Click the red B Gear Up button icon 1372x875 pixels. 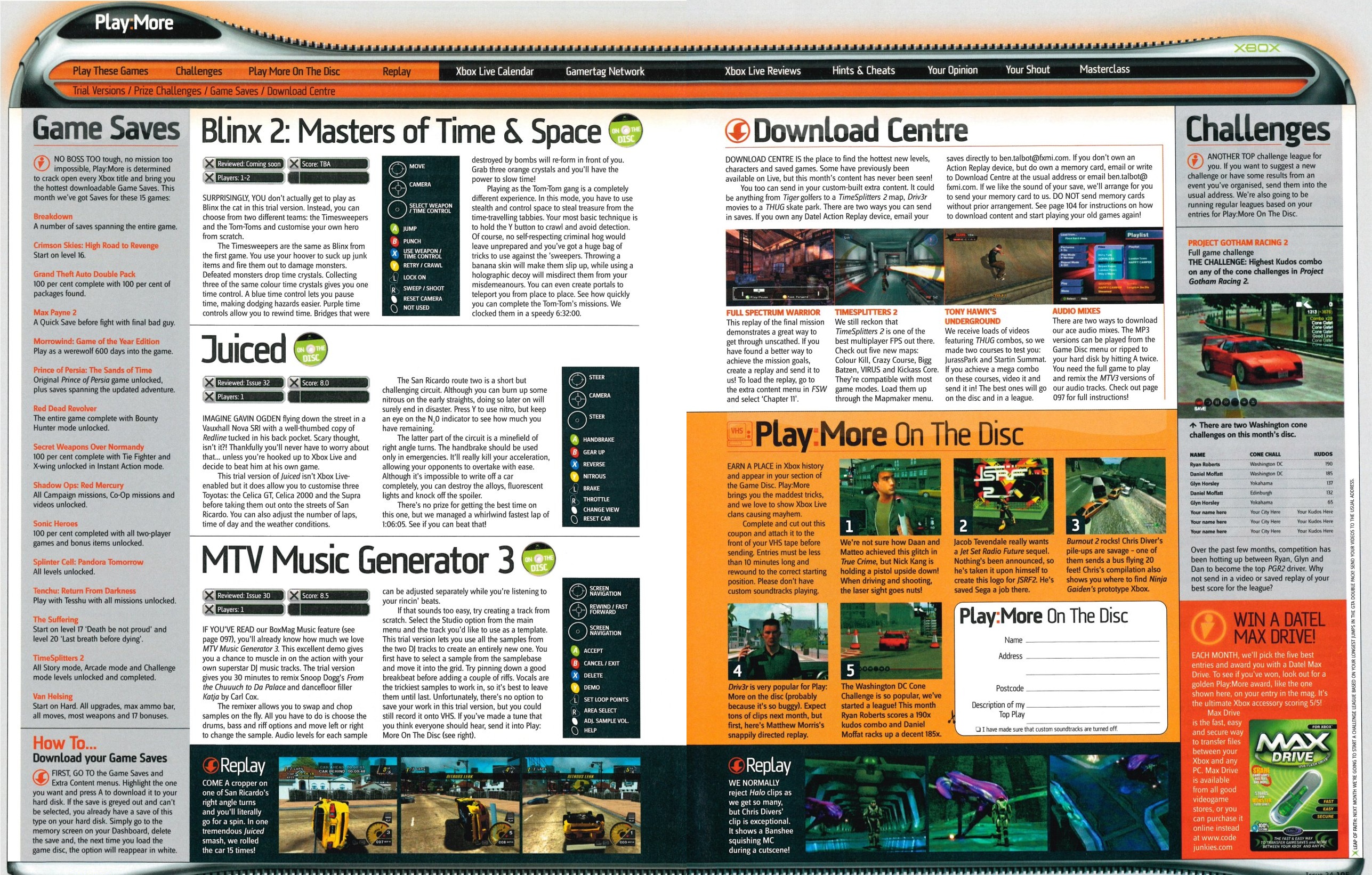(574, 452)
